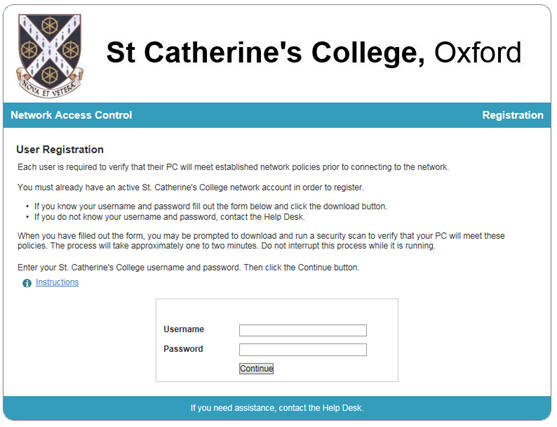Click the sentence about established network policies
Image resolution: width=557 pixels, height=427 pixels.
tap(233, 167)
